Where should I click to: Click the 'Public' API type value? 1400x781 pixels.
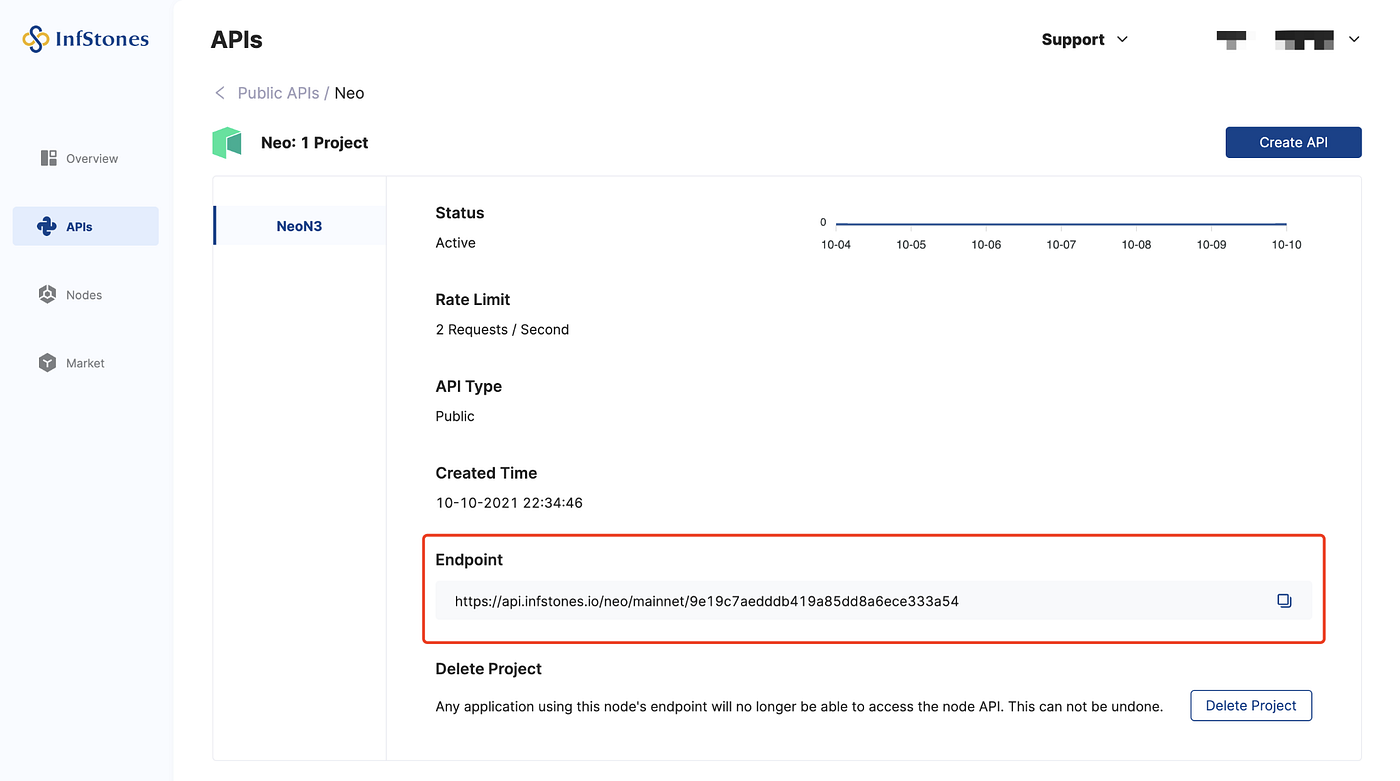click(455, 416)
